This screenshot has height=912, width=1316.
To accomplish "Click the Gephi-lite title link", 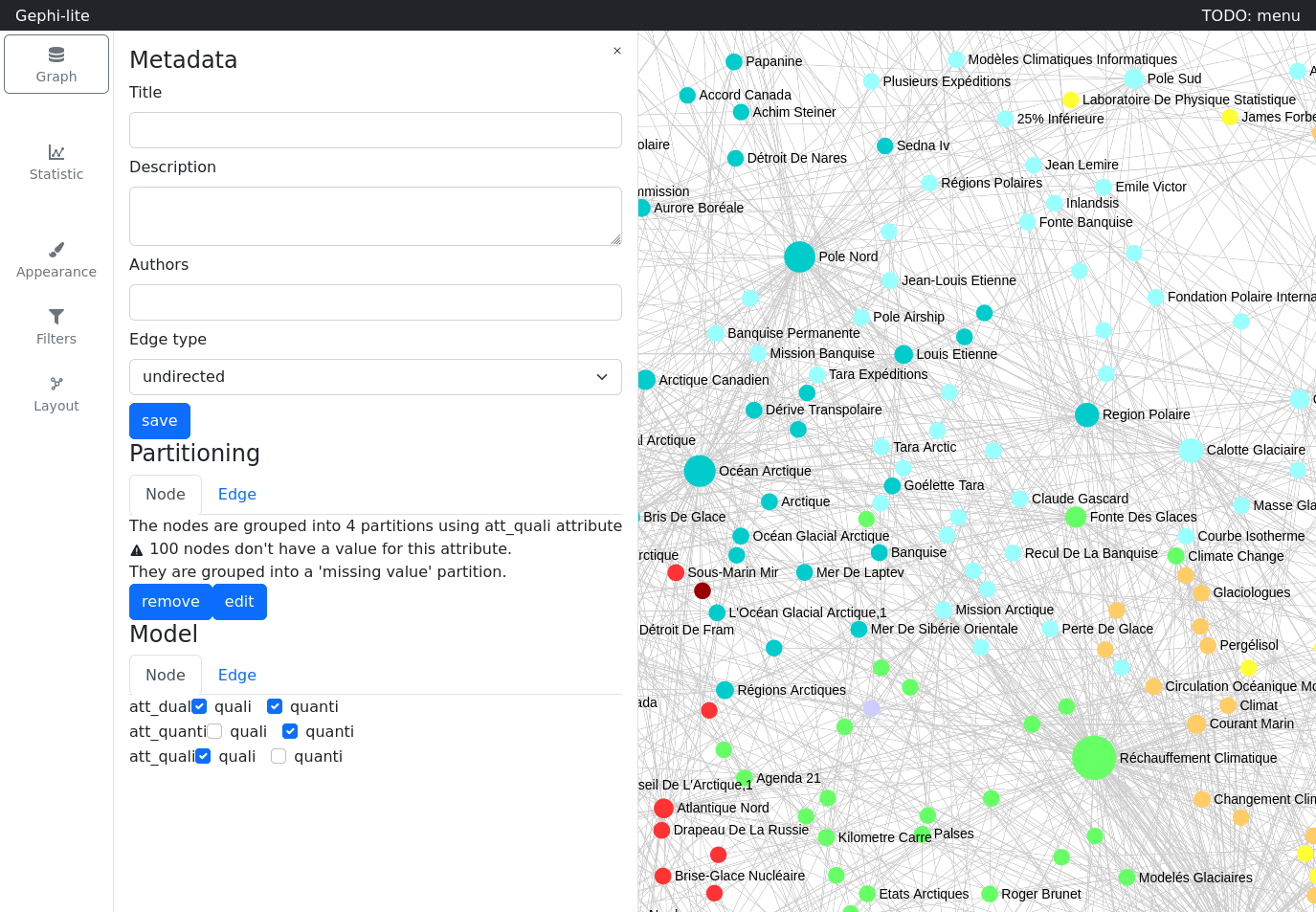I will tap(53, 15).
